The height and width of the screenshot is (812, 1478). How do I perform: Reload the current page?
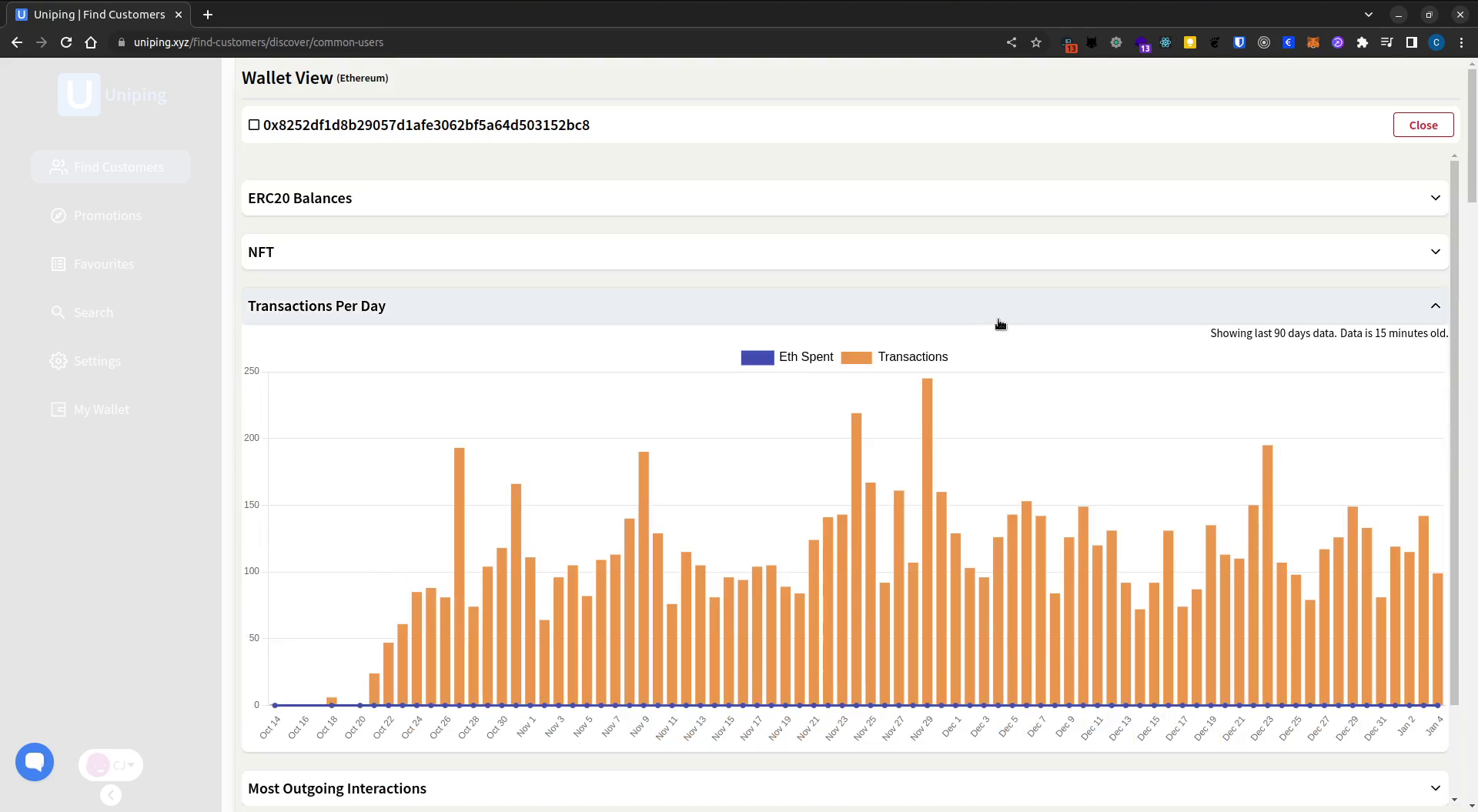pyautogui.click(x=66, y=42)
